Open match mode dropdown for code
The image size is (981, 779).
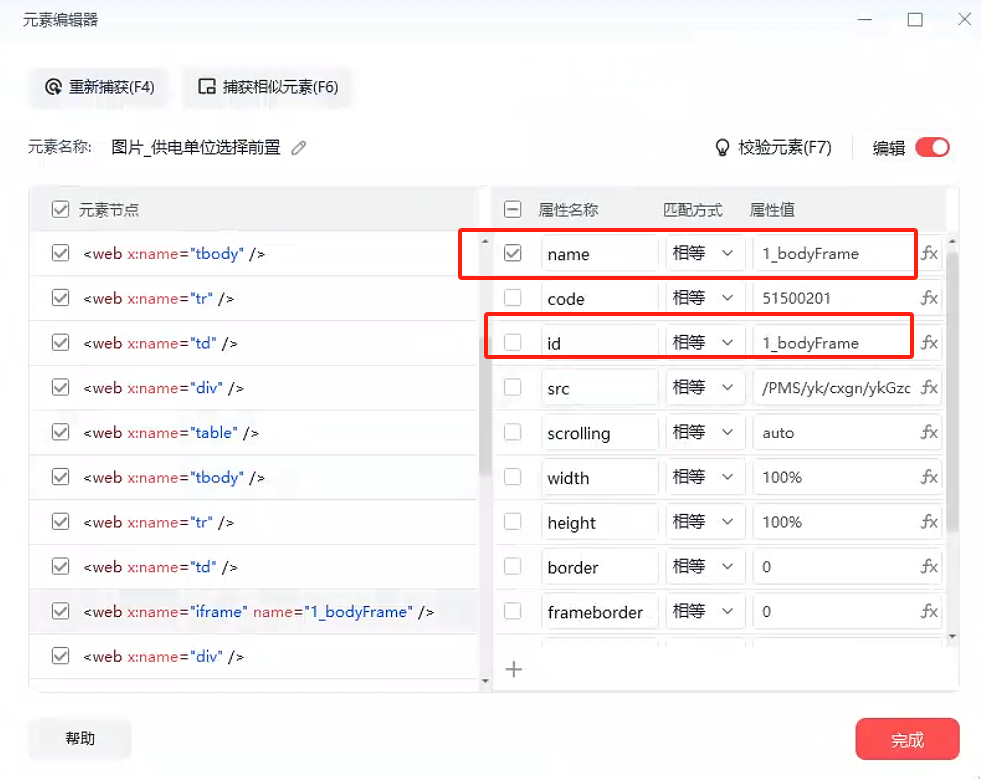point(705,298)
